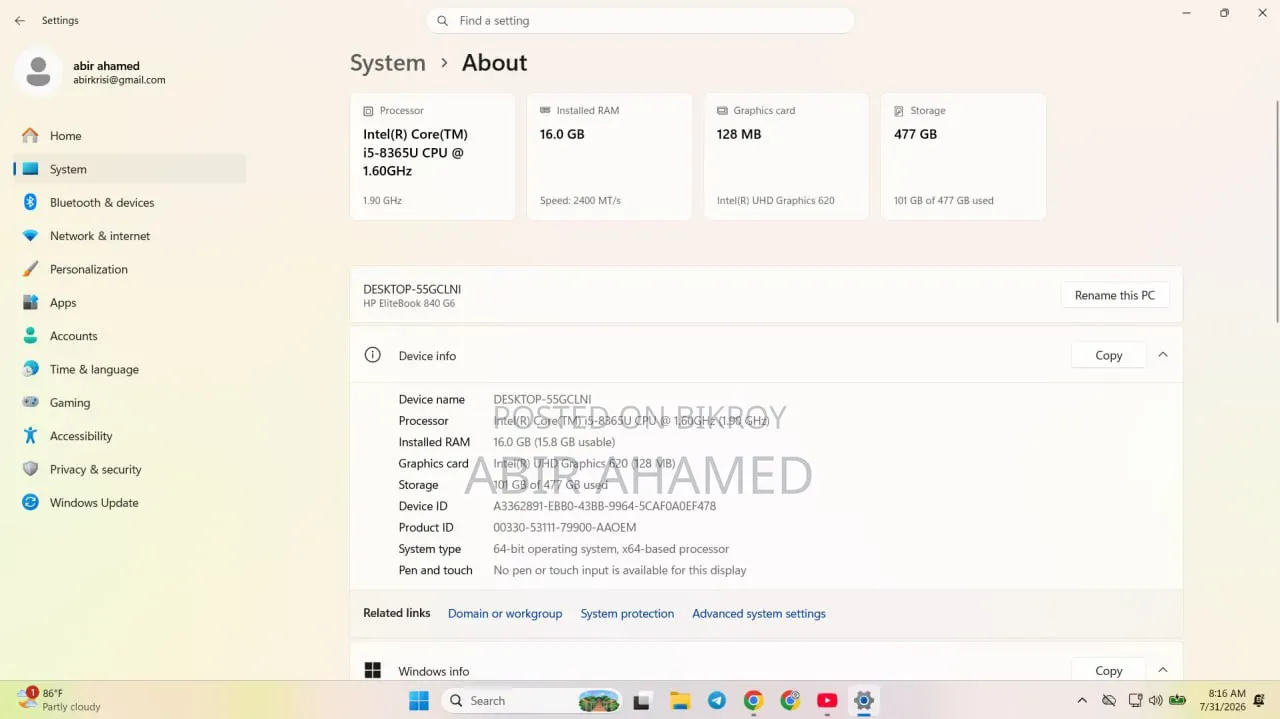Click the Time & language globe icon
This screenshot has width=1280, height=719.
(30, 369)
